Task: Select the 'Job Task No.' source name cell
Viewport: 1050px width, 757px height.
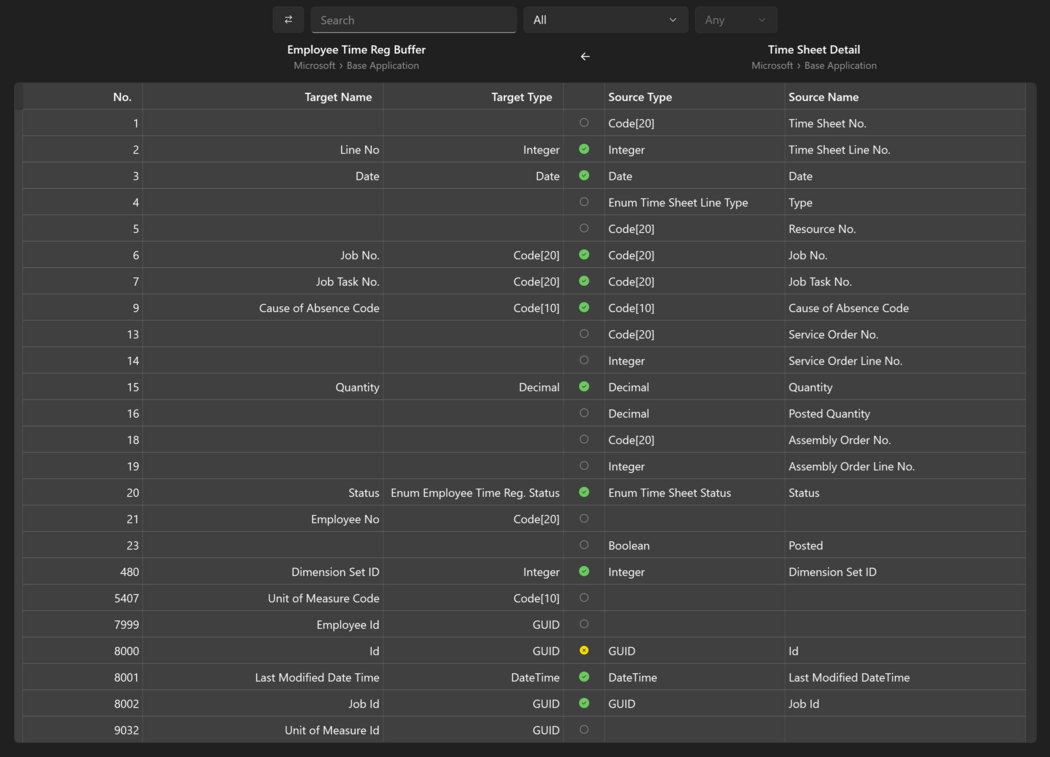Action: [x=905, y=281]
